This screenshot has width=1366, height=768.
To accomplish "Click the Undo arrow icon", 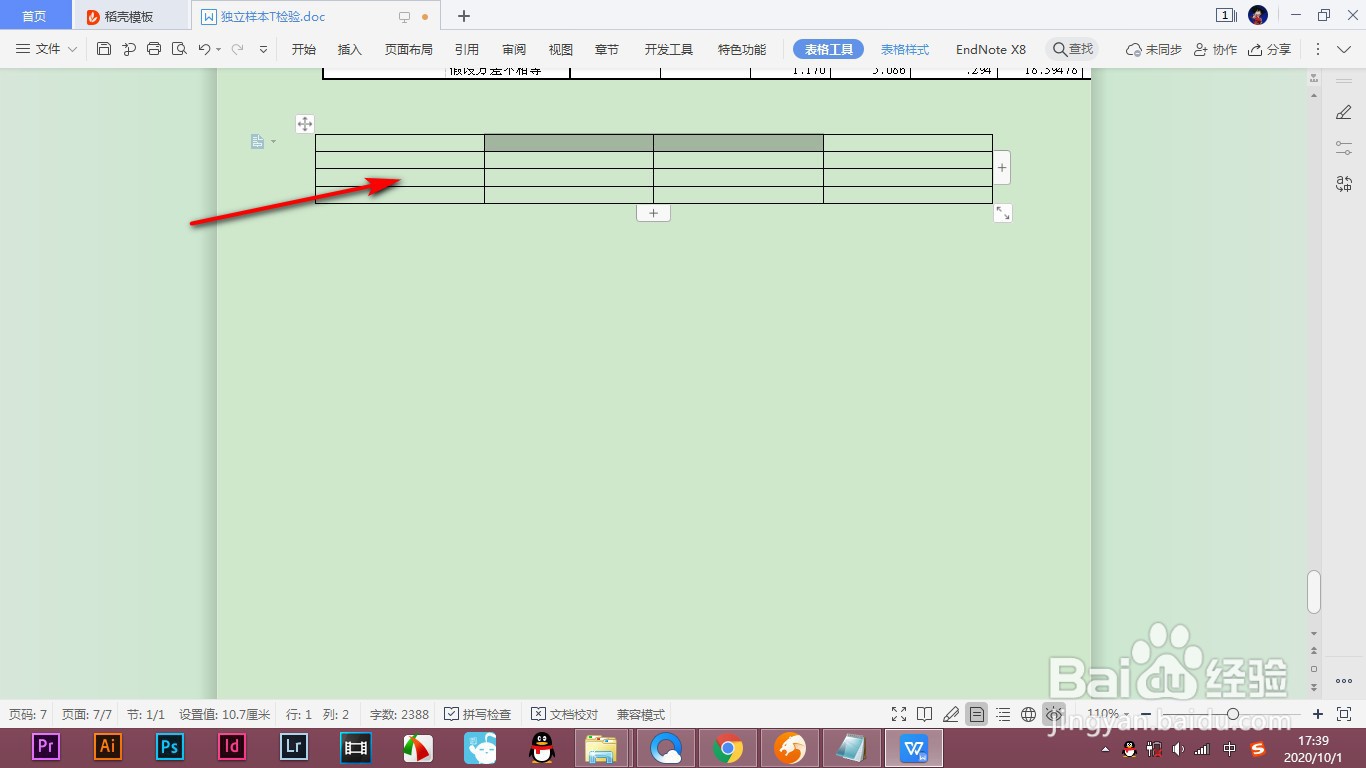I will [x=204, y=49].
